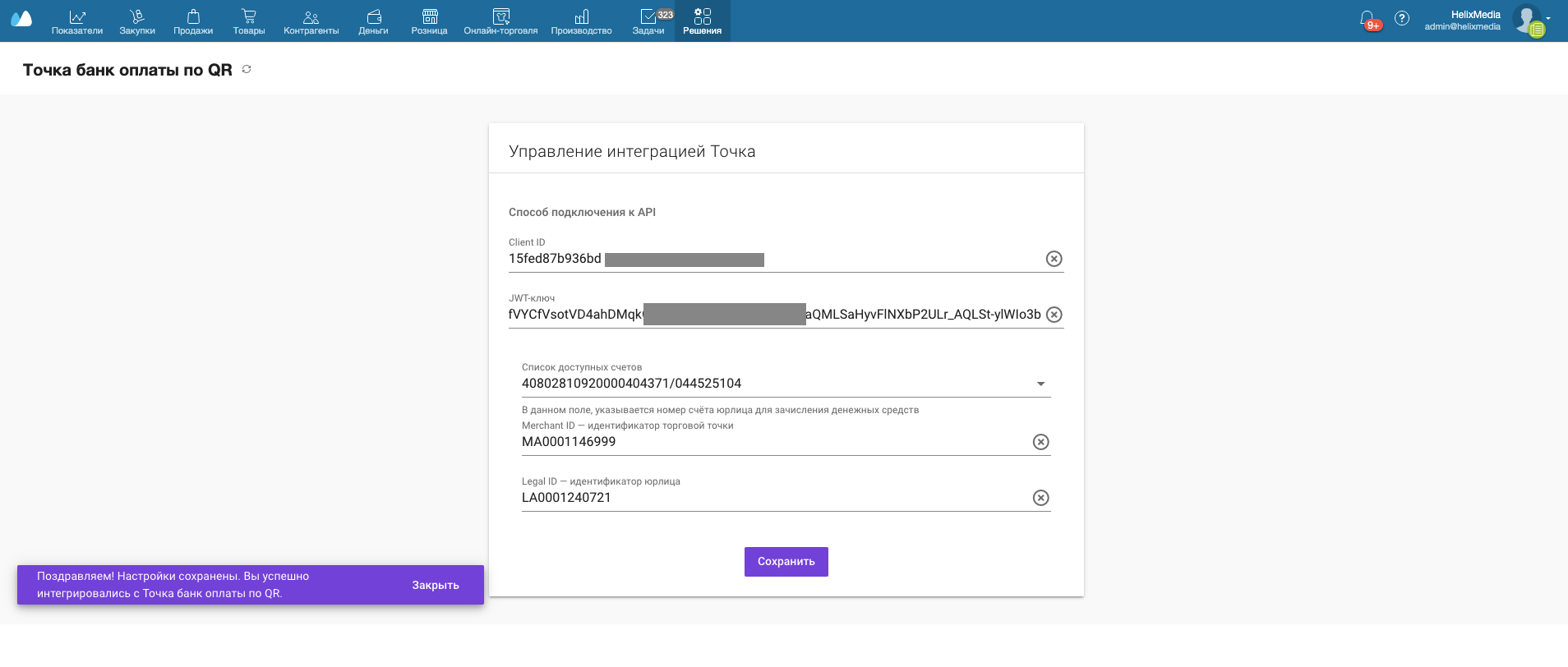1568x667 pixels.
Task: Open the Решения section
Action: (x=703, y=21)
